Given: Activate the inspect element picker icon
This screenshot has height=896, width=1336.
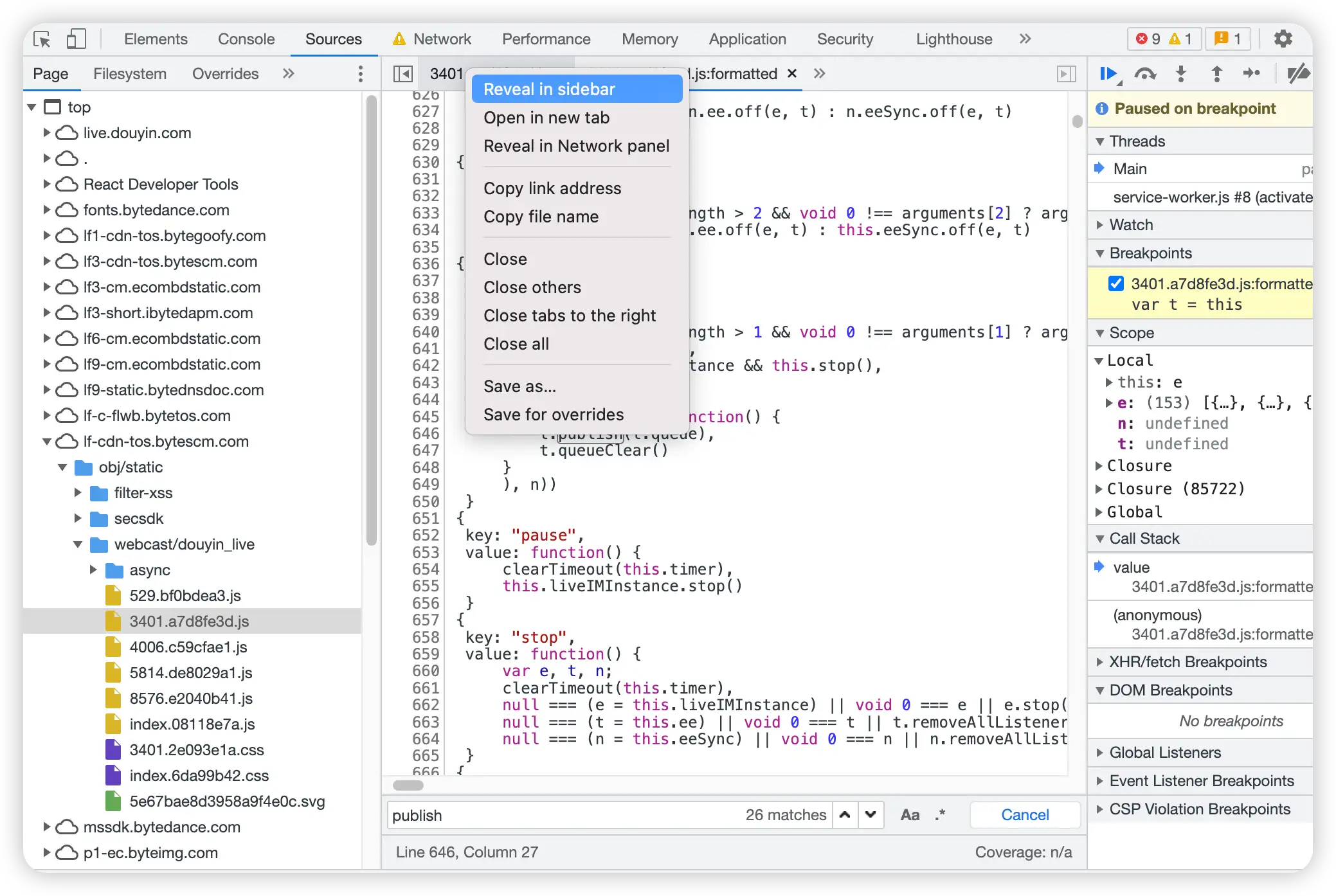Looking at the screenshot, I should [x=42, y=39].
